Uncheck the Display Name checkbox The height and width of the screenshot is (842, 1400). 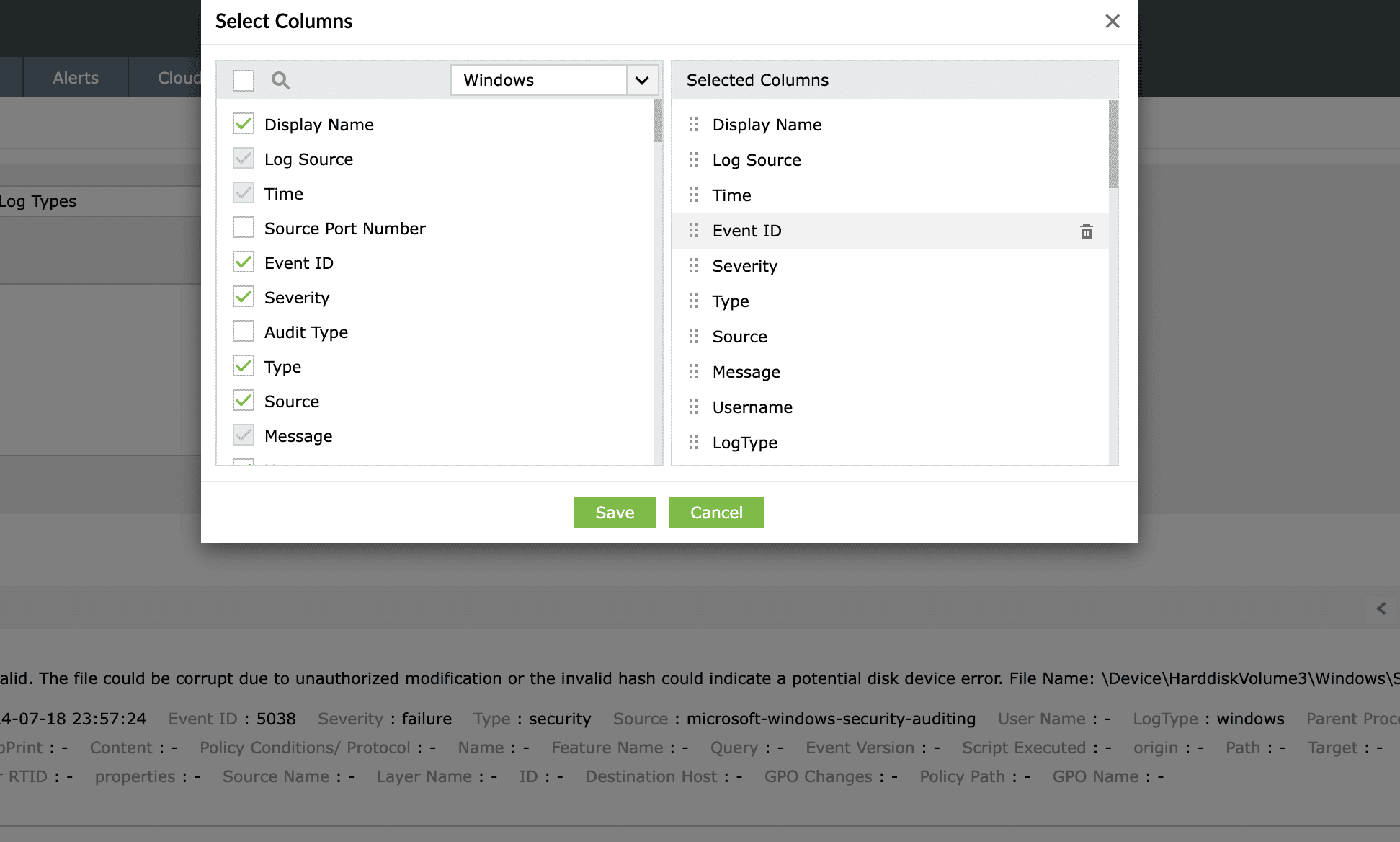pyautogui.click(x=244, y=124)
